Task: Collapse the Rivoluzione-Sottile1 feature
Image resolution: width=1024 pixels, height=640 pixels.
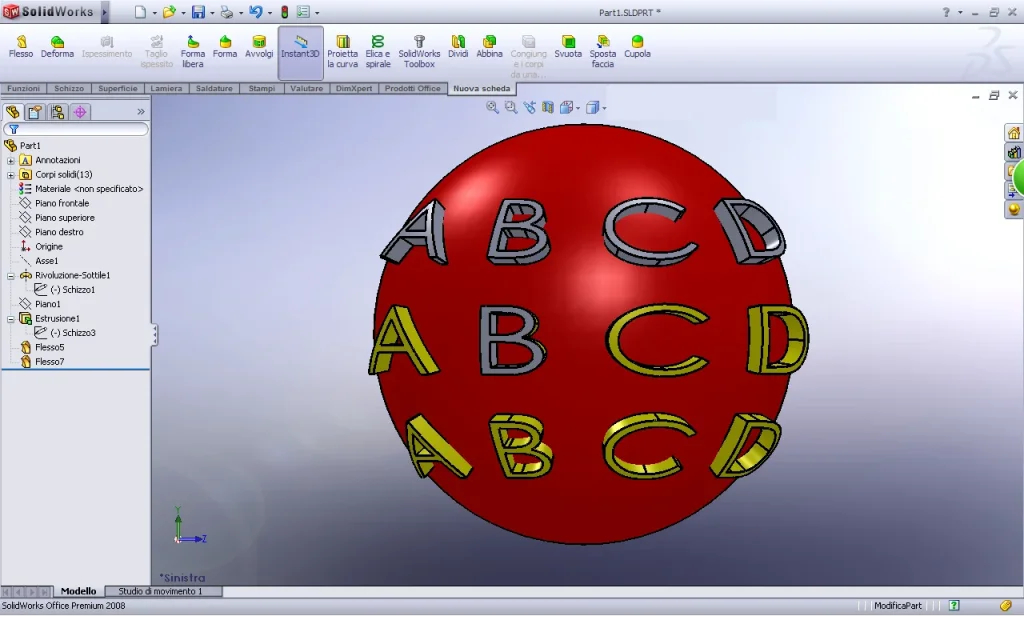Action: pyautogui.click(x=10, y=276)
